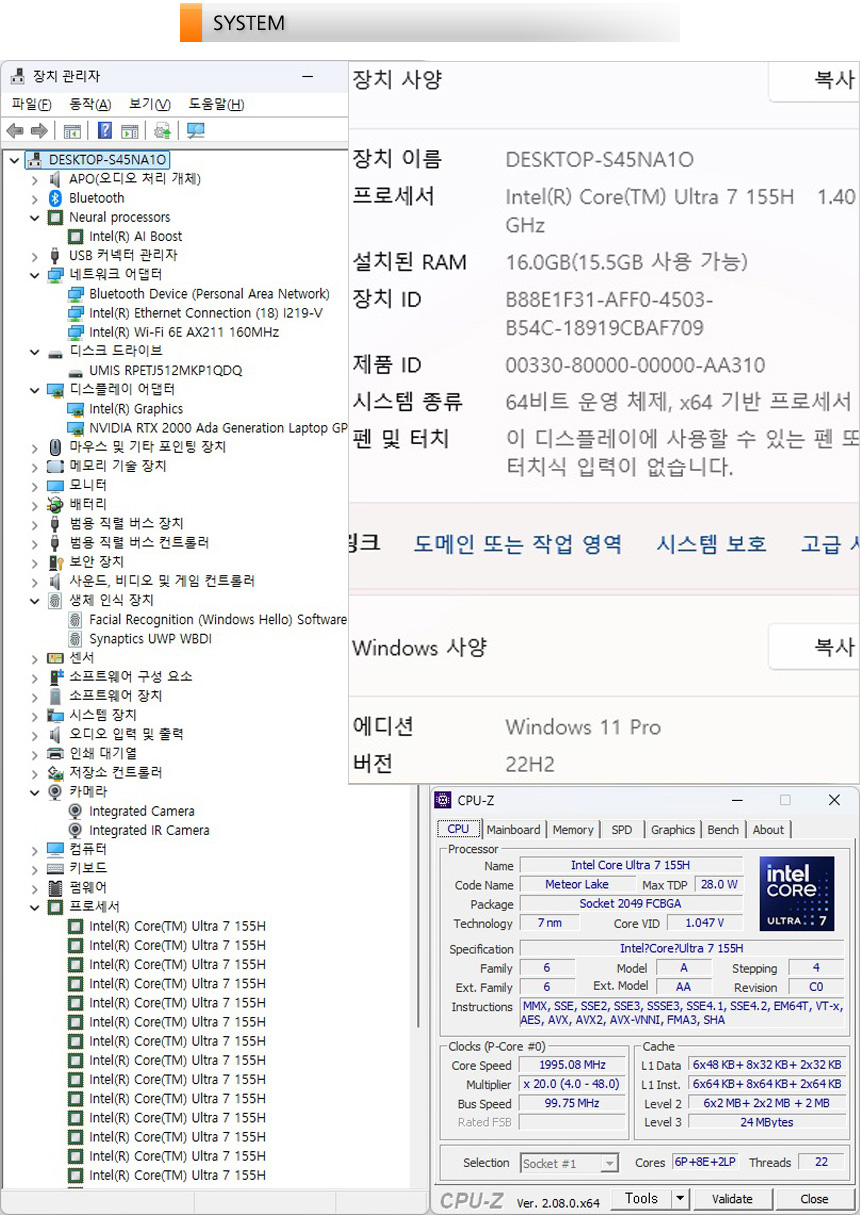The image size is (860, 1218).
Task: Open the 보기(V) menu
Action: pos(150,104)
